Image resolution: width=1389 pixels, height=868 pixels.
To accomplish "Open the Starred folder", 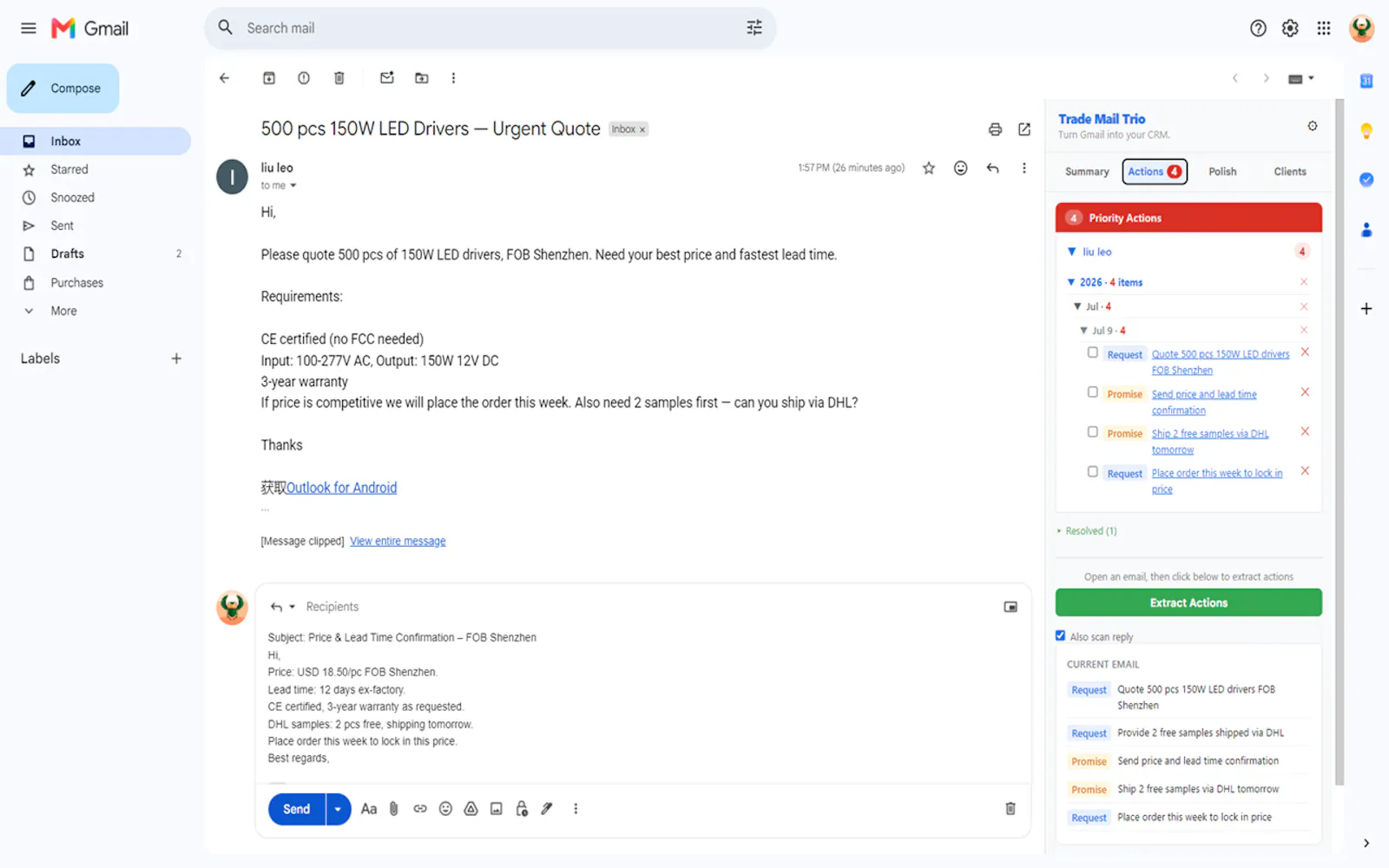I will click(69, 169).
